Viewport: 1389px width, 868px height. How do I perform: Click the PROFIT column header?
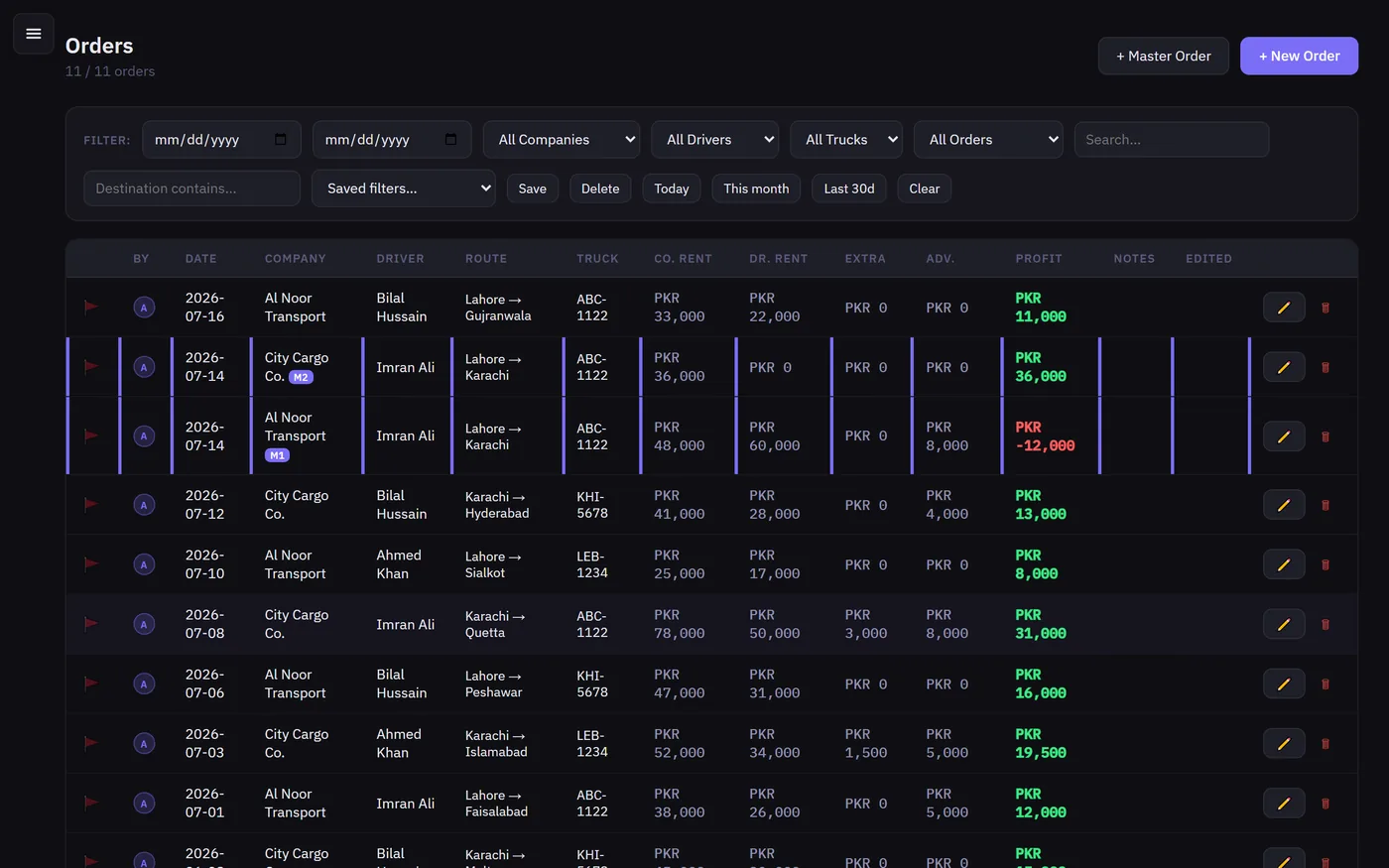1039,259
